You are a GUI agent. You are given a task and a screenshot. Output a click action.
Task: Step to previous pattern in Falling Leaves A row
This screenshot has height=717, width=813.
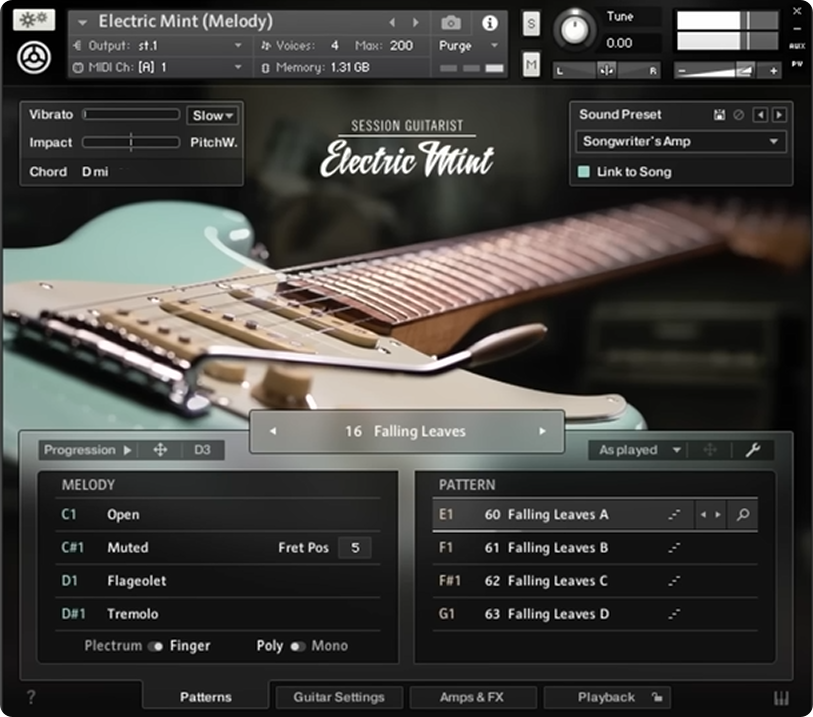click(x=703, y=514)
